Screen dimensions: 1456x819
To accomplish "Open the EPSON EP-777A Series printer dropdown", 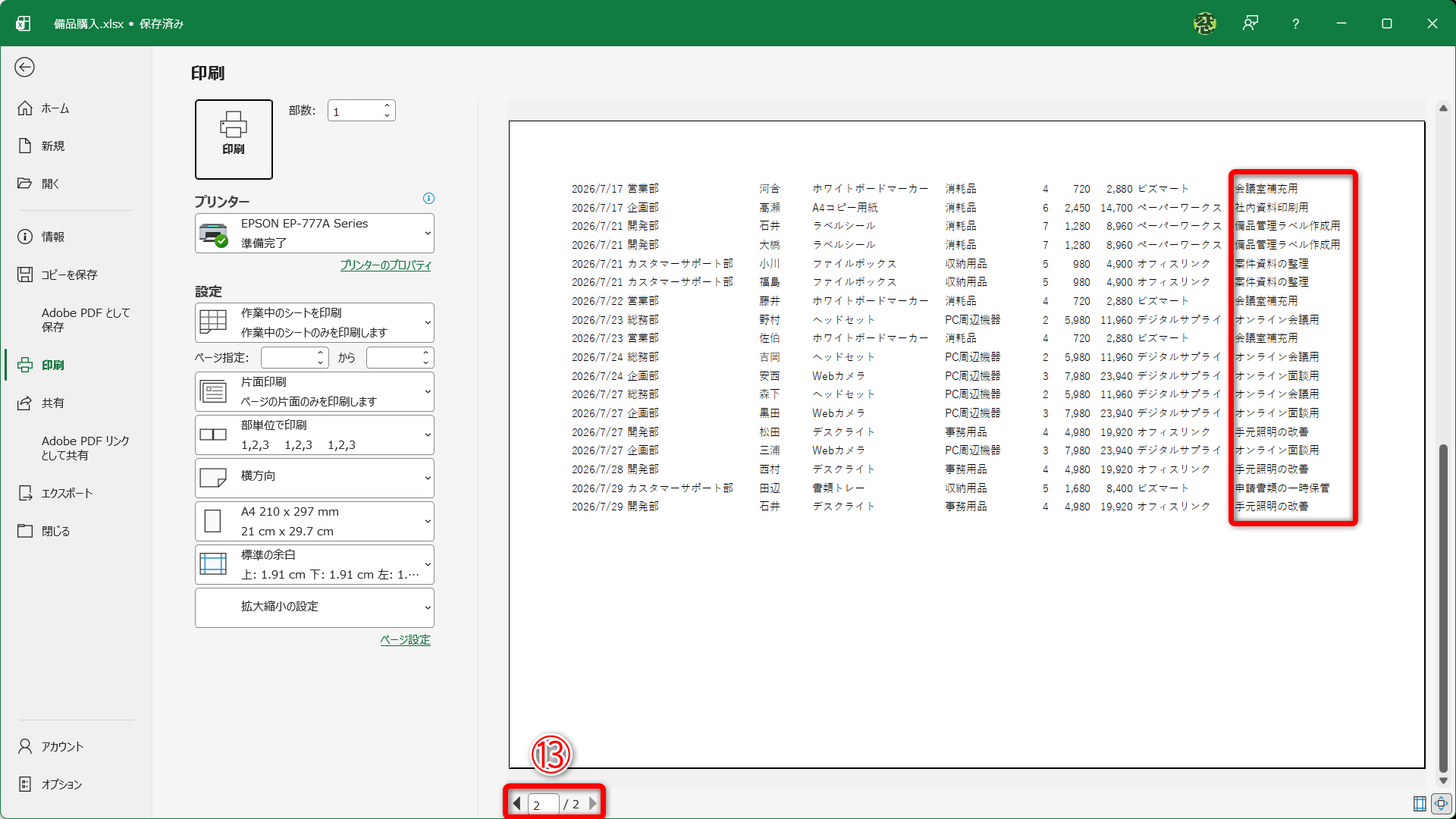I will (x=315, y=233).
